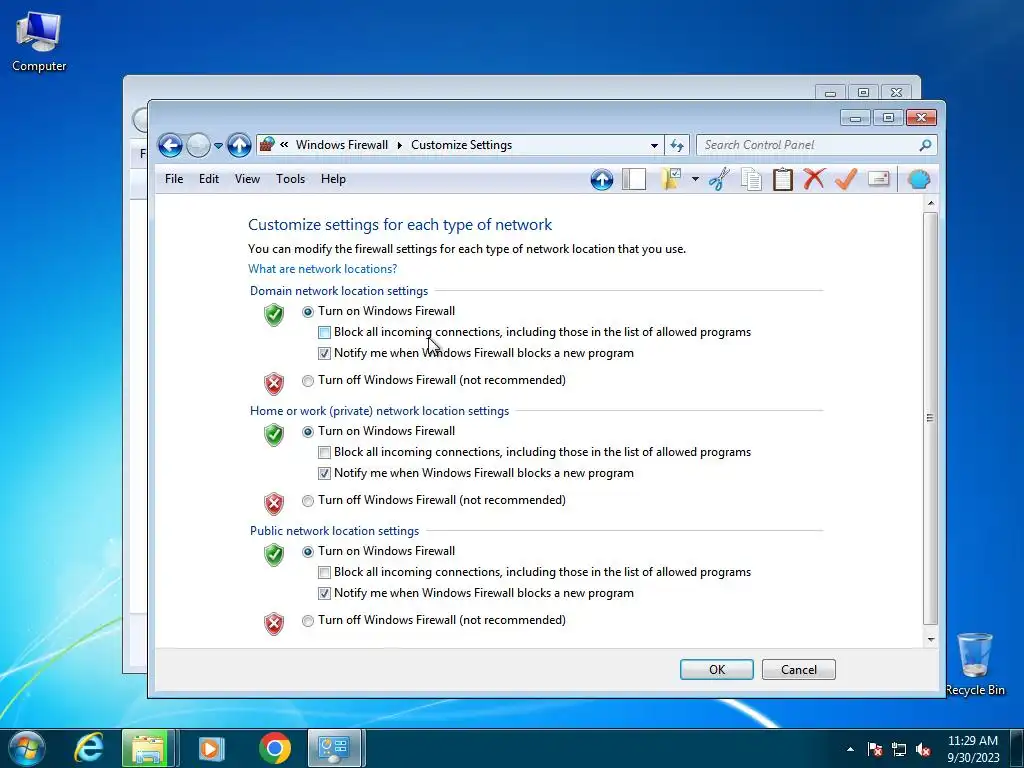Click the Up arrow beside the address bar
Image resolution: width=1024 pixels, height=768 pixels.
click(x=239, y=145)
